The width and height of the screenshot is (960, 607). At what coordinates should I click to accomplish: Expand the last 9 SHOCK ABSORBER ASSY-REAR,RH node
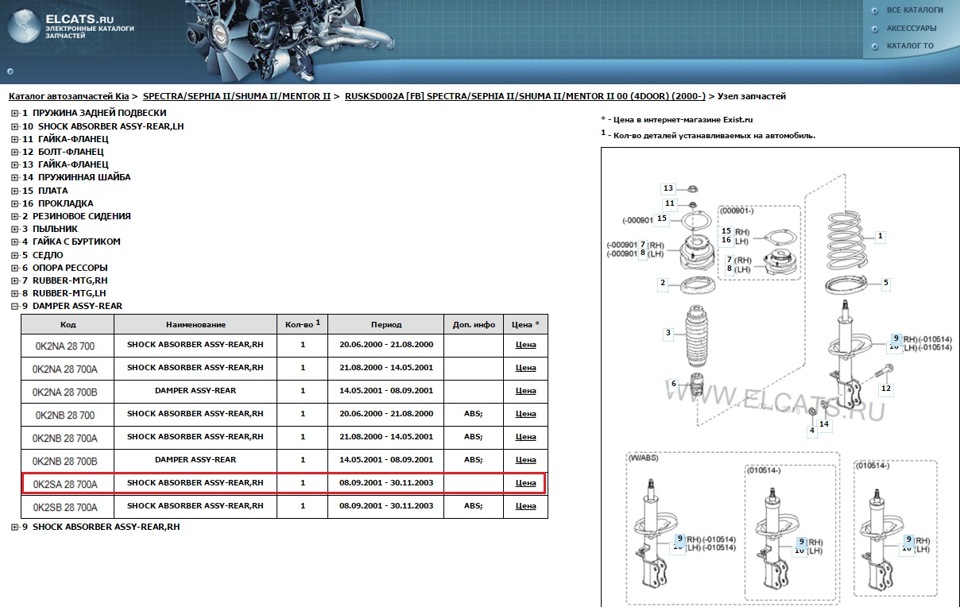(15, 527)
